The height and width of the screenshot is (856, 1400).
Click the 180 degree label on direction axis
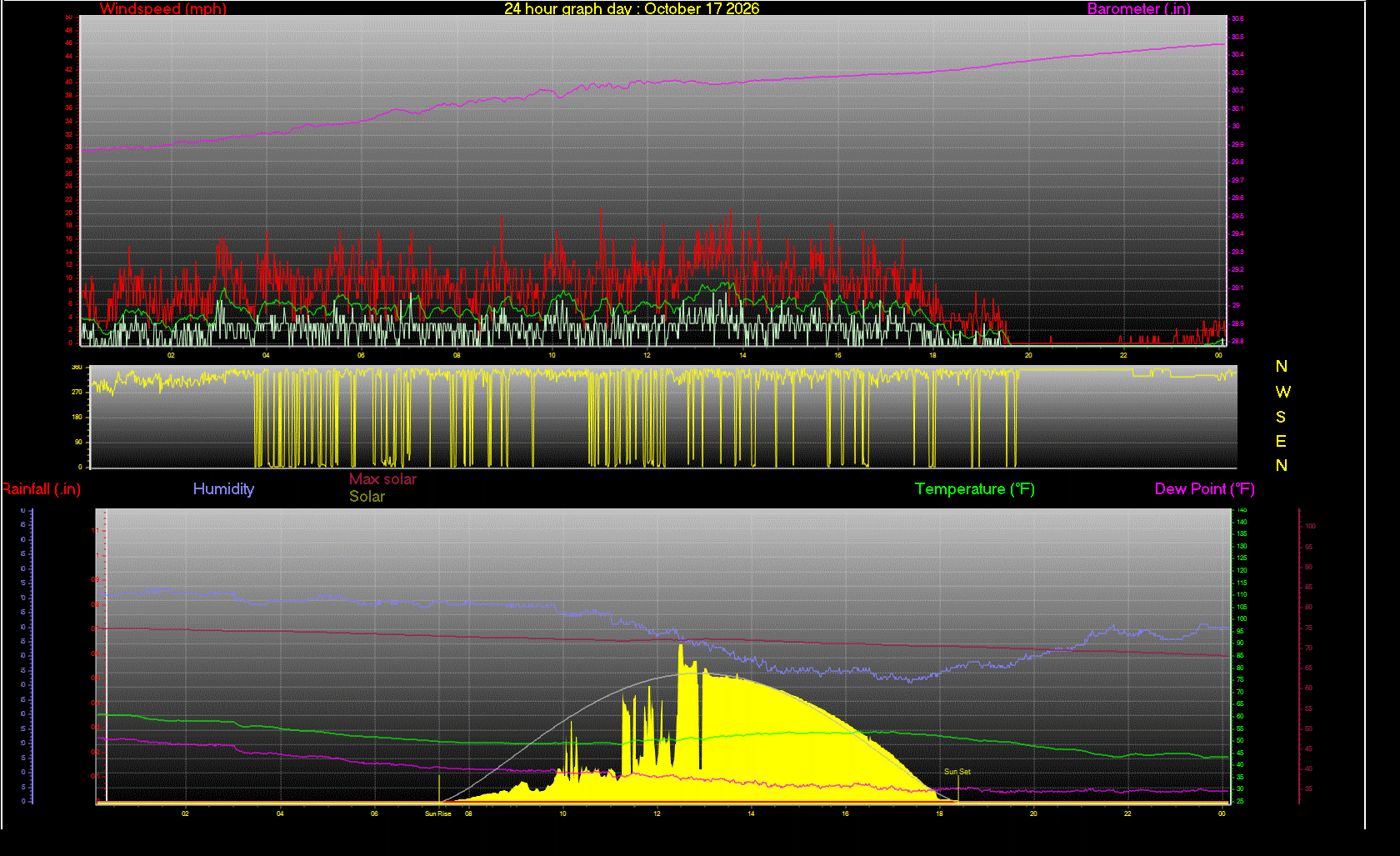click(x=77, y=417)
